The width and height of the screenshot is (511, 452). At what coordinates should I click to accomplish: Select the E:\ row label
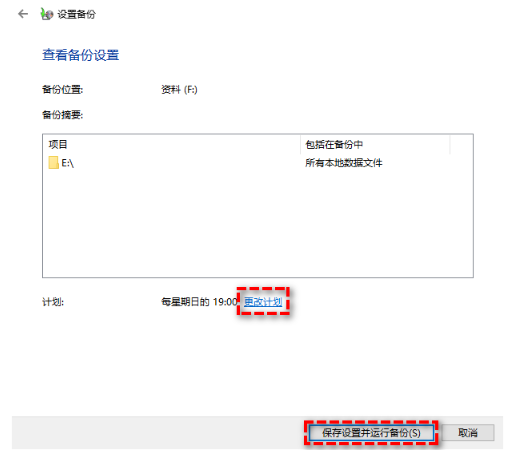coord(68,163)
